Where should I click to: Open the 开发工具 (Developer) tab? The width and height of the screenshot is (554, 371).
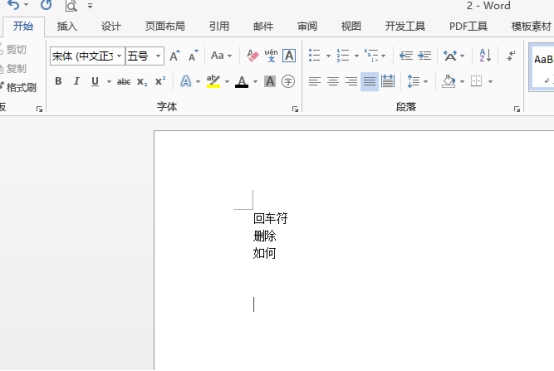(x=405, y=26)
